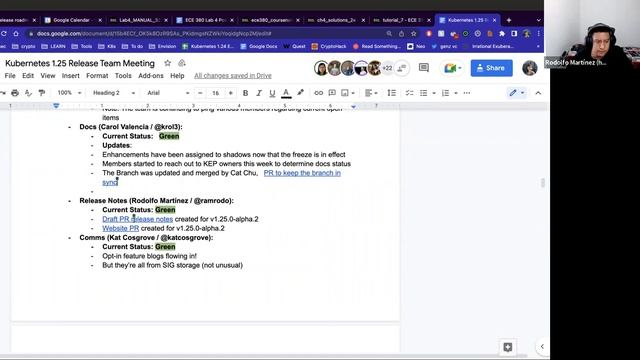Open the 'PR to keep the branch in' link
The width and height of the screenshot is (640, 360).
302,173
